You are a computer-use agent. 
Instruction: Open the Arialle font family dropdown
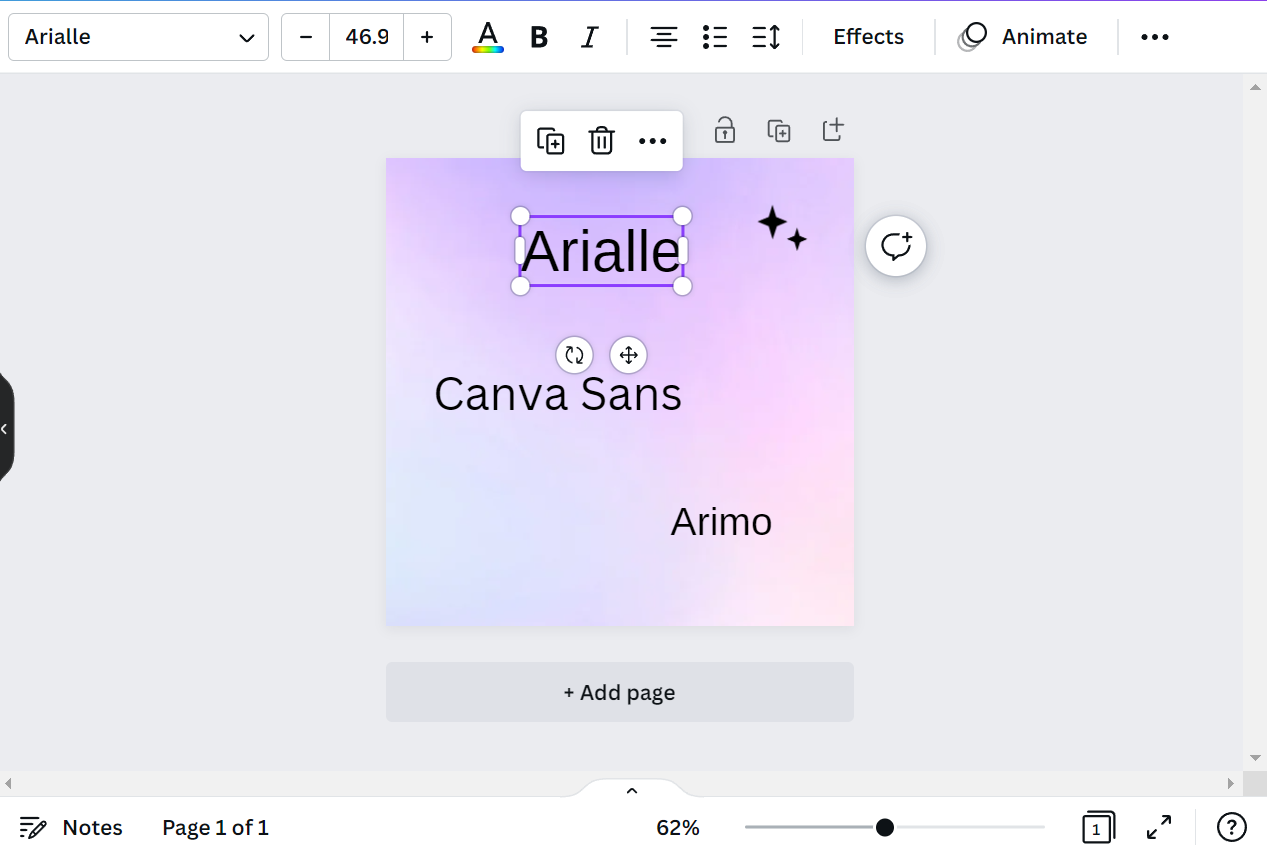pos(138,37)
